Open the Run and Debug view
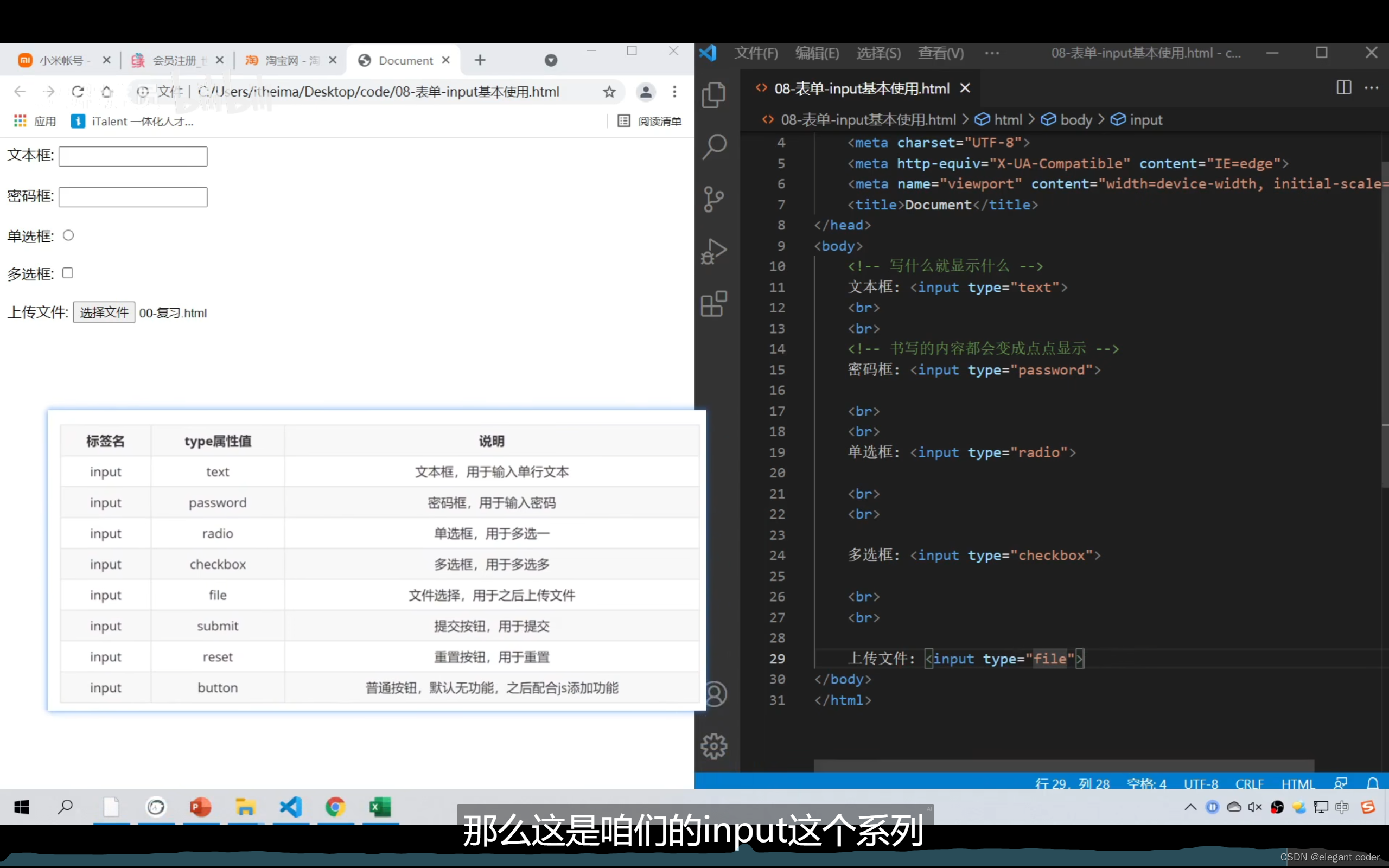The image size is (1389, 868). coord(714,251)
